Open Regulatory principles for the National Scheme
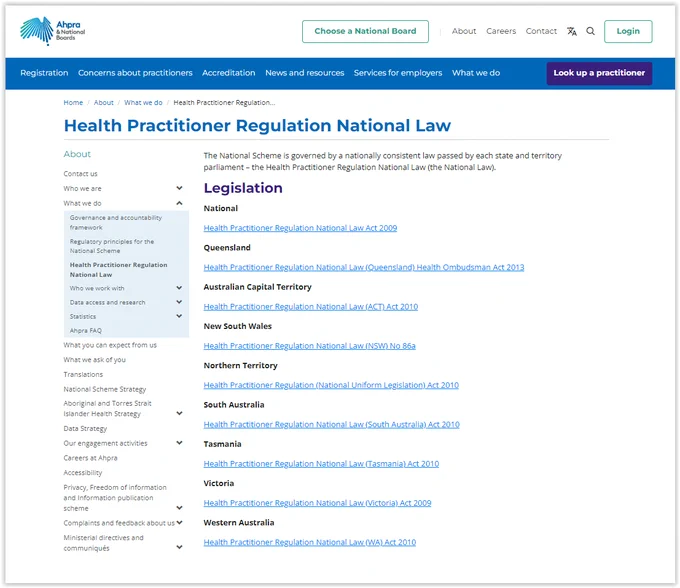 [x=112, y=246]
